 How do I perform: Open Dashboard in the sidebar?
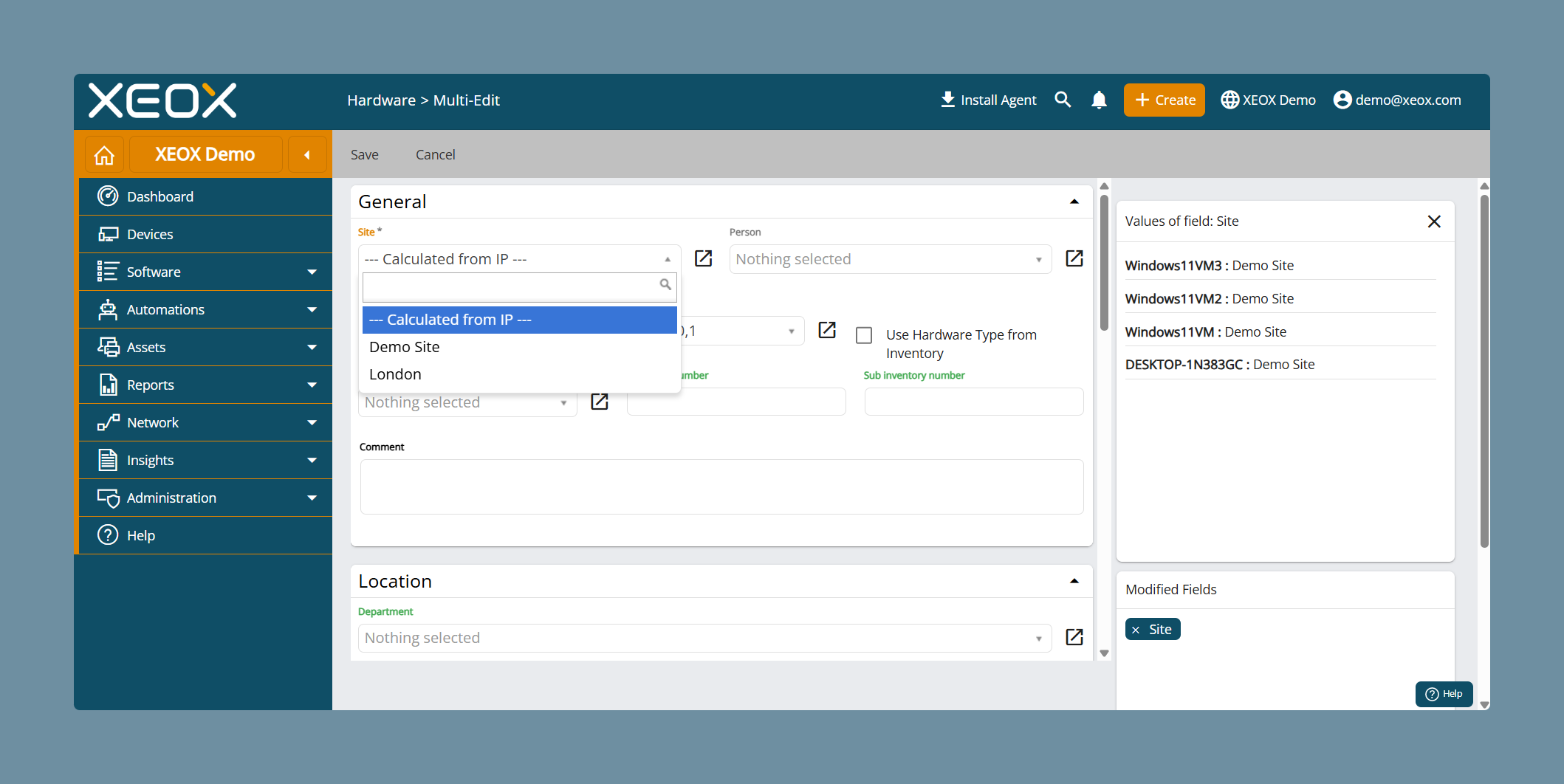(205, 196)
